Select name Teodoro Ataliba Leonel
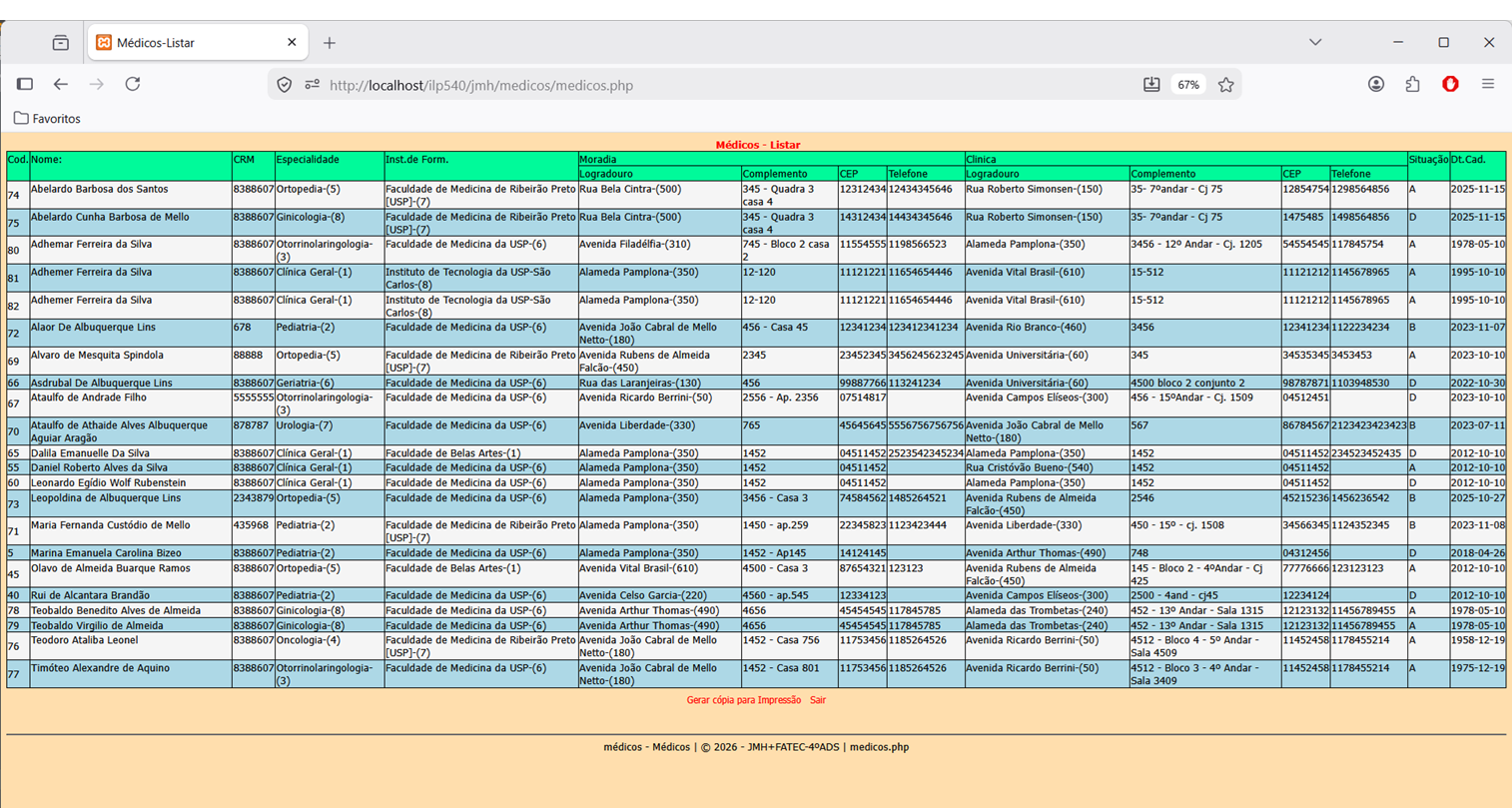Screen dimensions: 1512x808 [85, 640]
